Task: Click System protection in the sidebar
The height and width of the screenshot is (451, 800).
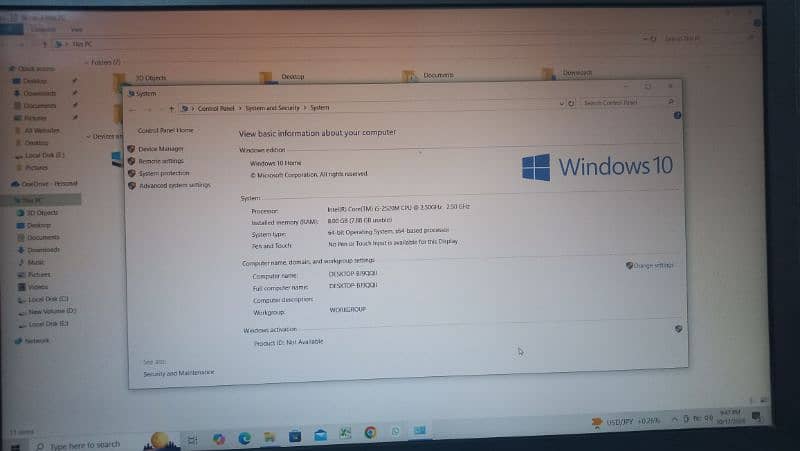Action: tap(164, 173)
